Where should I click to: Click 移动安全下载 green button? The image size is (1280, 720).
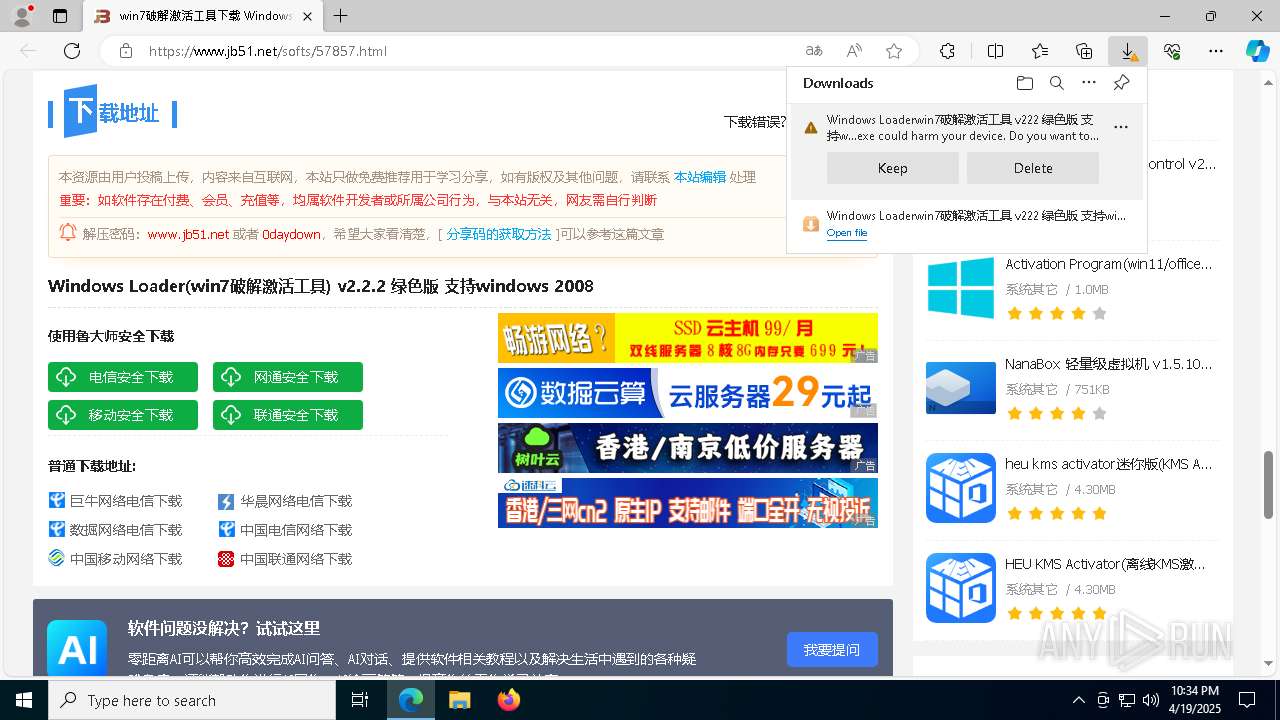(123, 415)
